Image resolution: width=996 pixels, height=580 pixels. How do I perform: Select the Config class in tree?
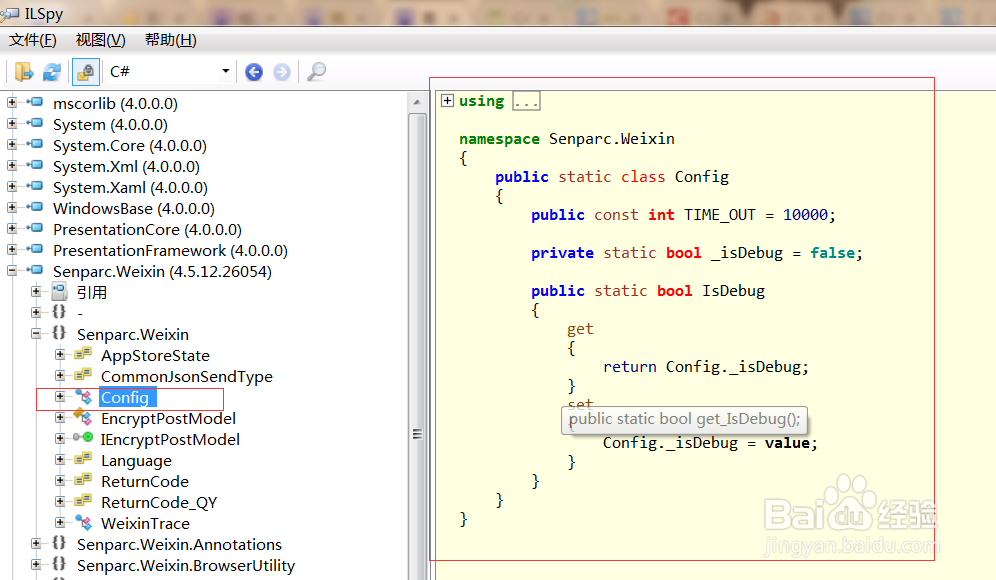[x=128, y=397]
